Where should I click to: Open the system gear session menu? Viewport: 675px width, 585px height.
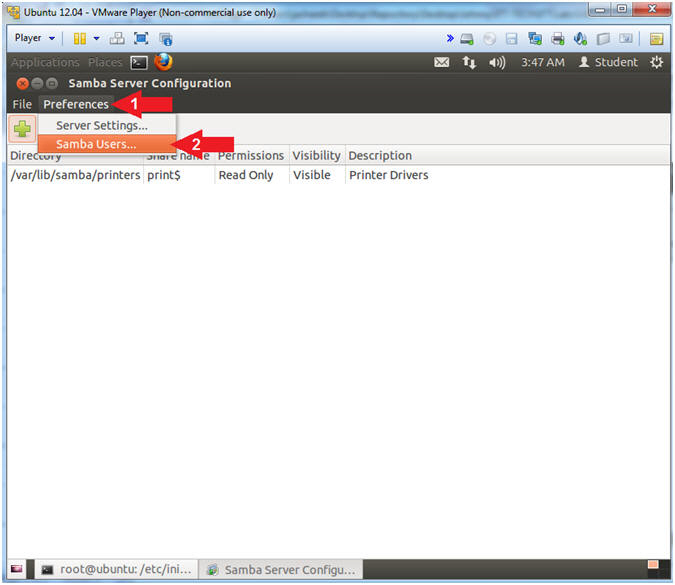(656, 63)
